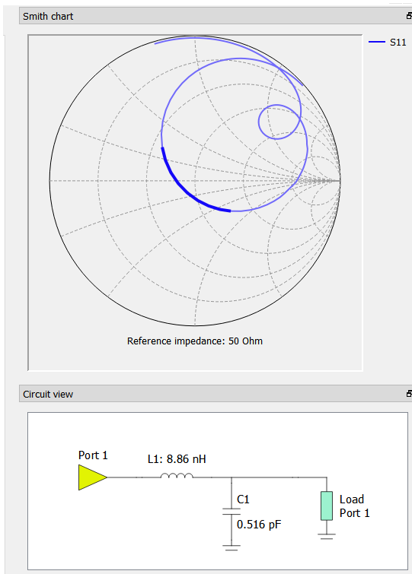
Task: Select the yellow Port 1 triangle symbol
Action: (x=93, y=478)
